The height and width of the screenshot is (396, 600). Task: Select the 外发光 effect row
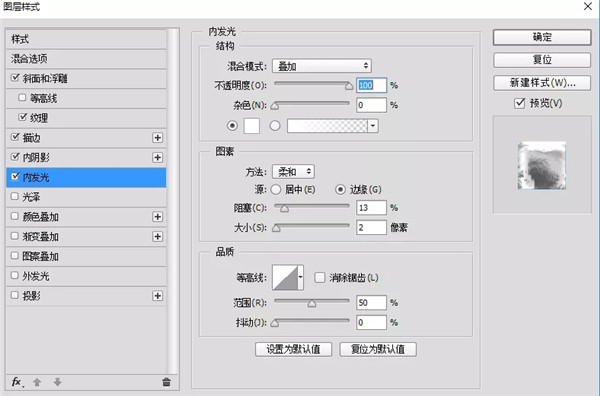click(86, 276)
